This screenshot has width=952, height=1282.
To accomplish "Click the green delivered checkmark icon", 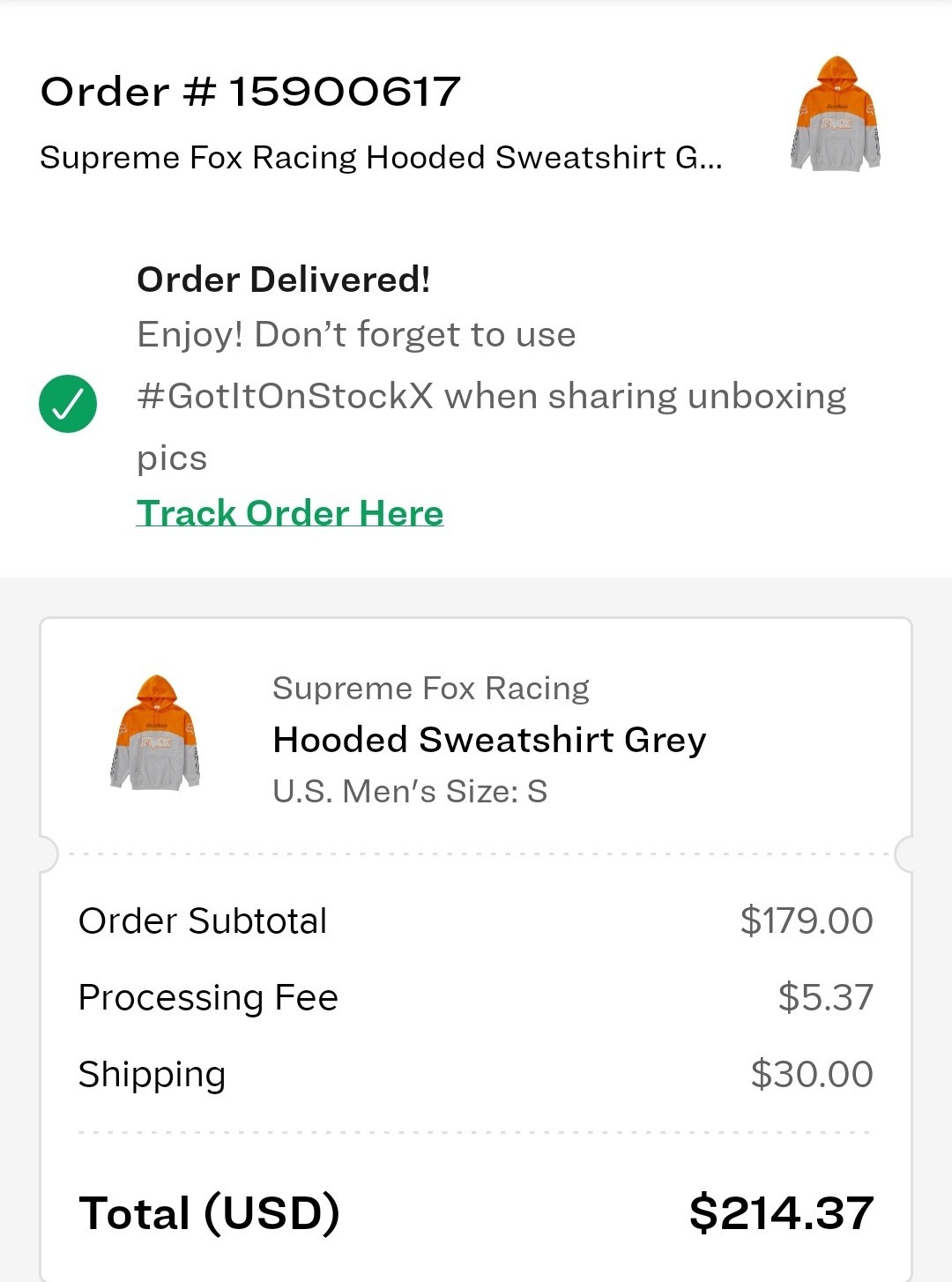I will tap(68, 404).
